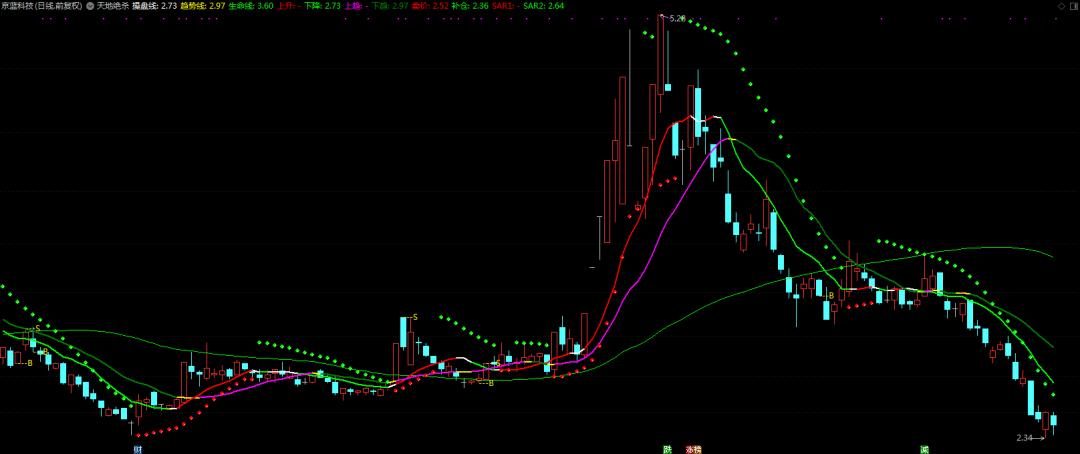Click the 5.28 high price label
Screen dimensions: 1080x454
pyautogui.click(x=677, y=19)
